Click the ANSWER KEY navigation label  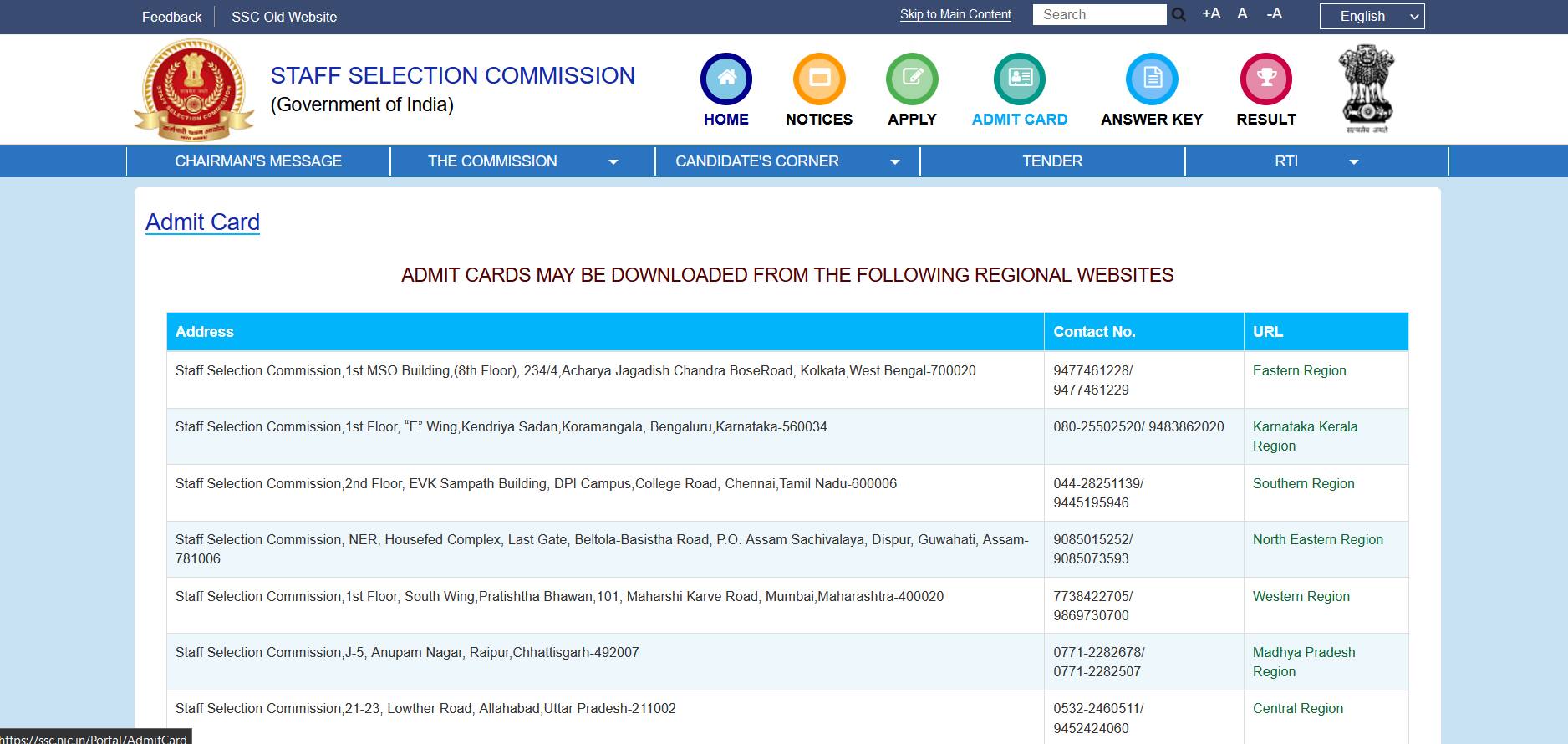1152,120
